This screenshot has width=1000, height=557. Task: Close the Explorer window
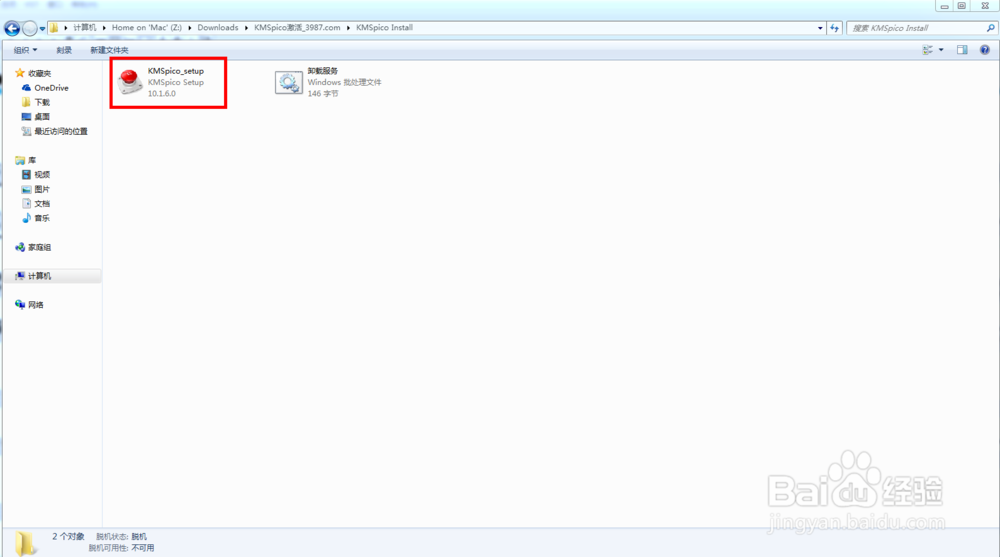[984, 6]
